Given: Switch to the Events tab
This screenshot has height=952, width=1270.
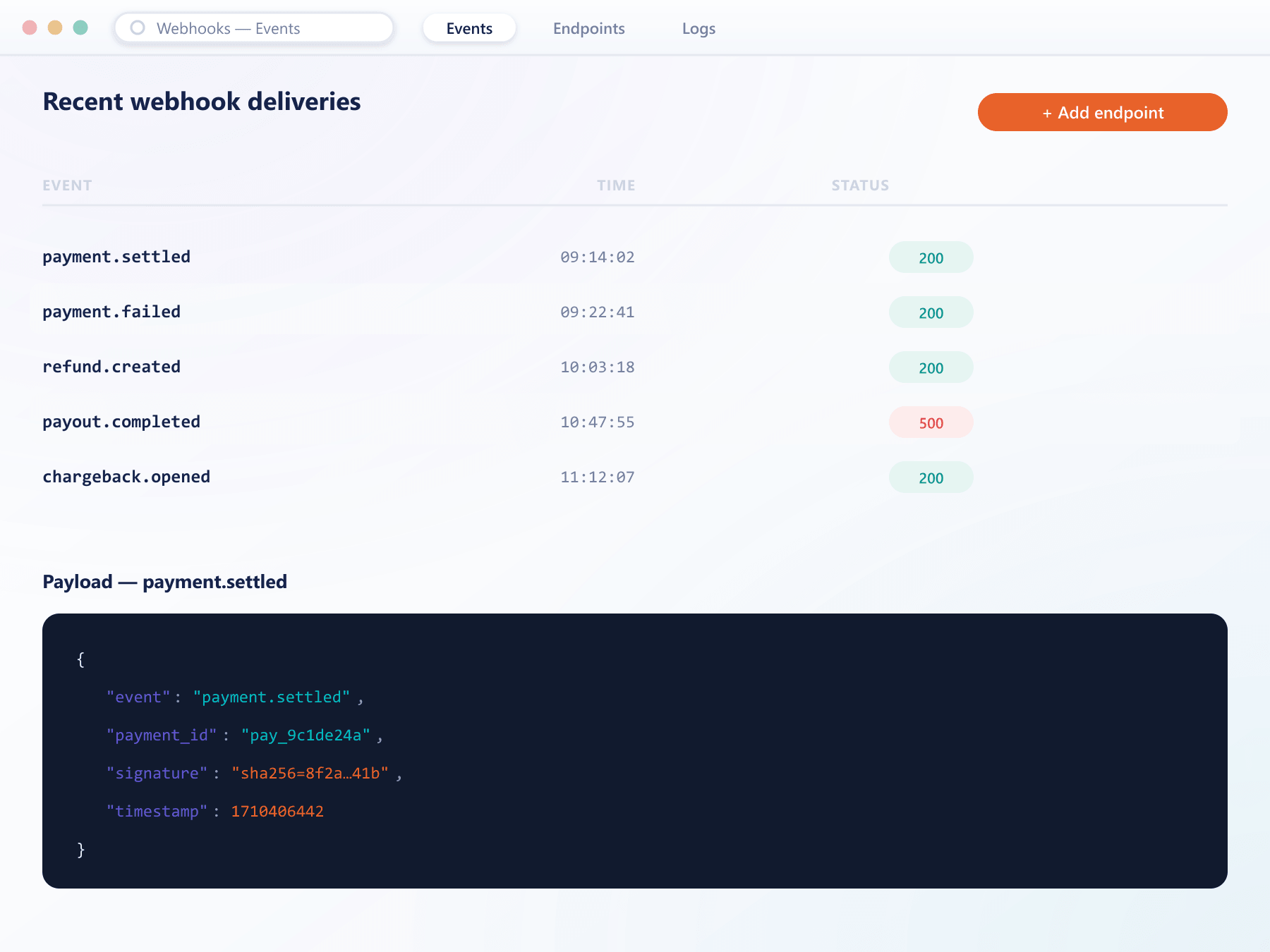Looking at the screenshot, I should [469, 28].
